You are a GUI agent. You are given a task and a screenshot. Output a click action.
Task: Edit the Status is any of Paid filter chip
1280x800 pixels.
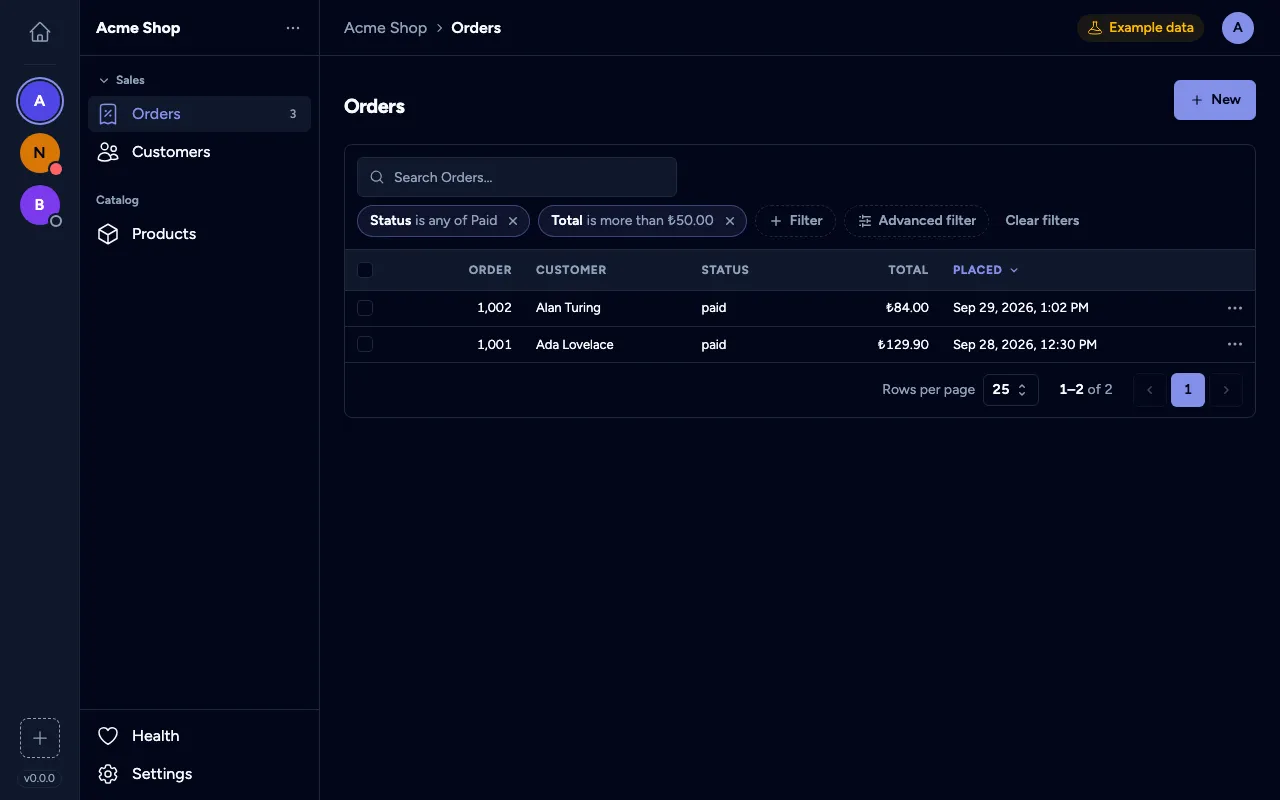tap(433, 221)
